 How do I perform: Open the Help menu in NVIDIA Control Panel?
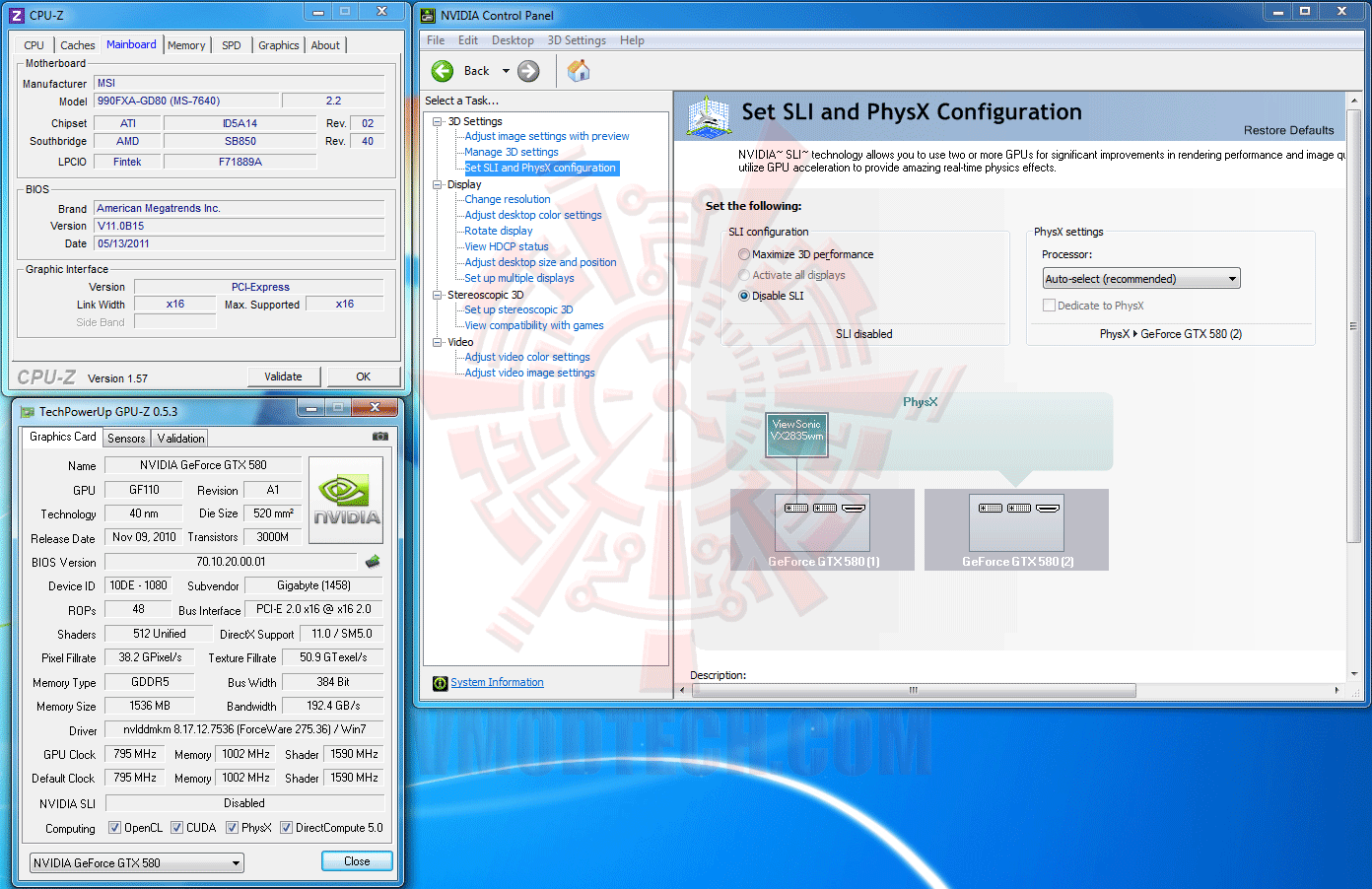point(632,40)
